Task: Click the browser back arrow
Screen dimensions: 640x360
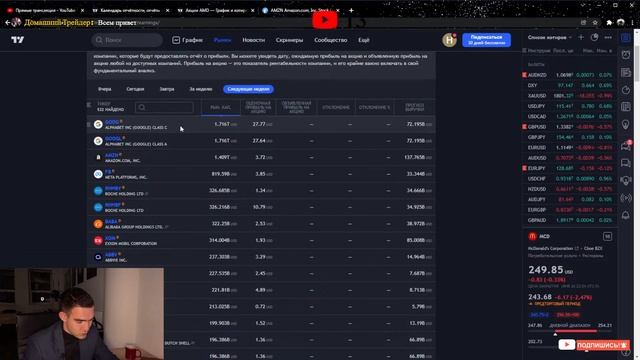Action: pos(7,23)
